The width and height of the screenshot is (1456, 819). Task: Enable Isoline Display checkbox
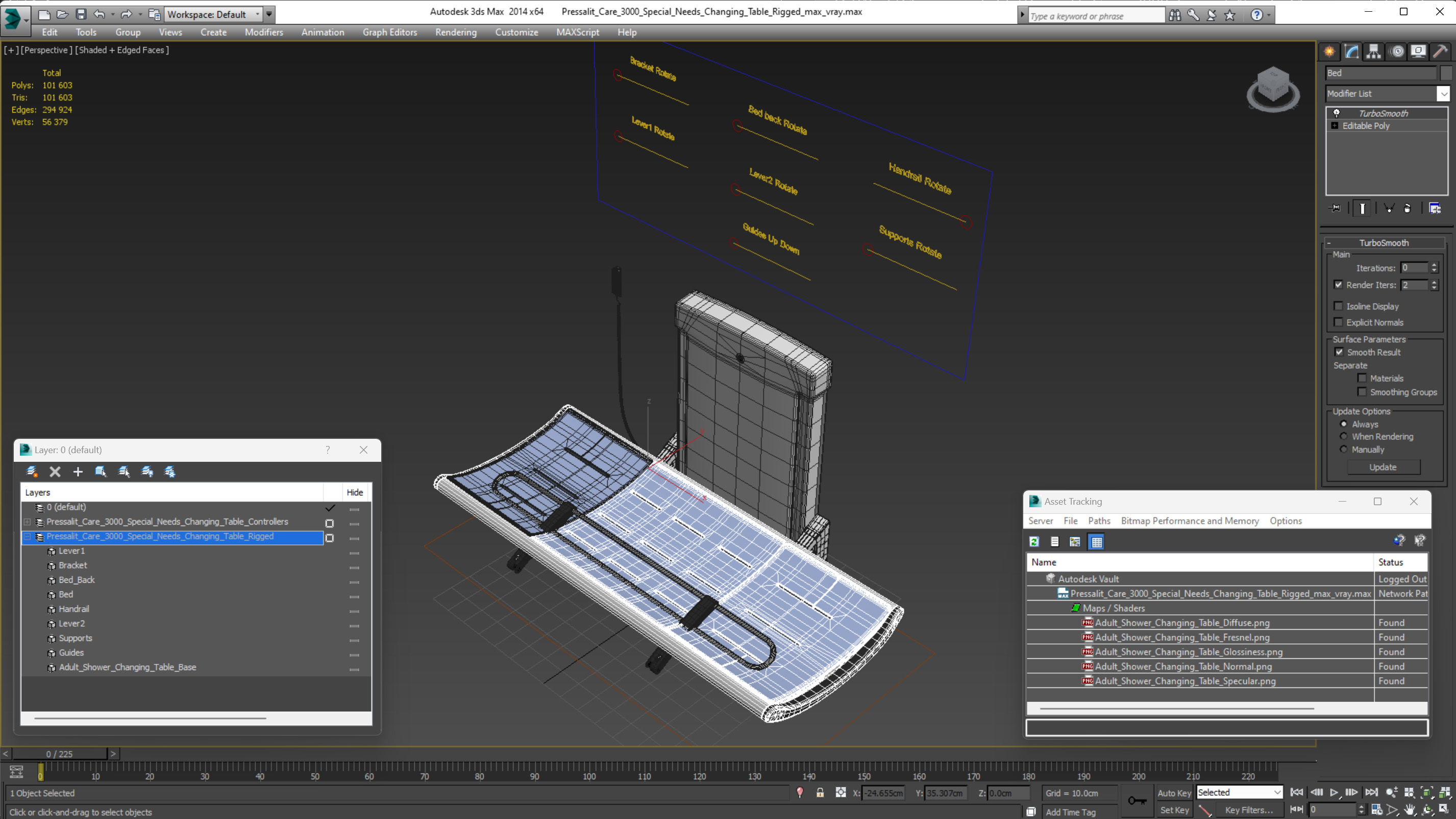(1338, 306)
